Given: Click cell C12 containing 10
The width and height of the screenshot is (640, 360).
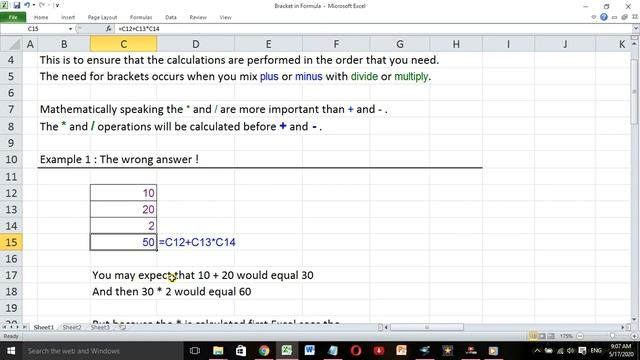Looking at the screenshot, I should [x=123, y=193].
